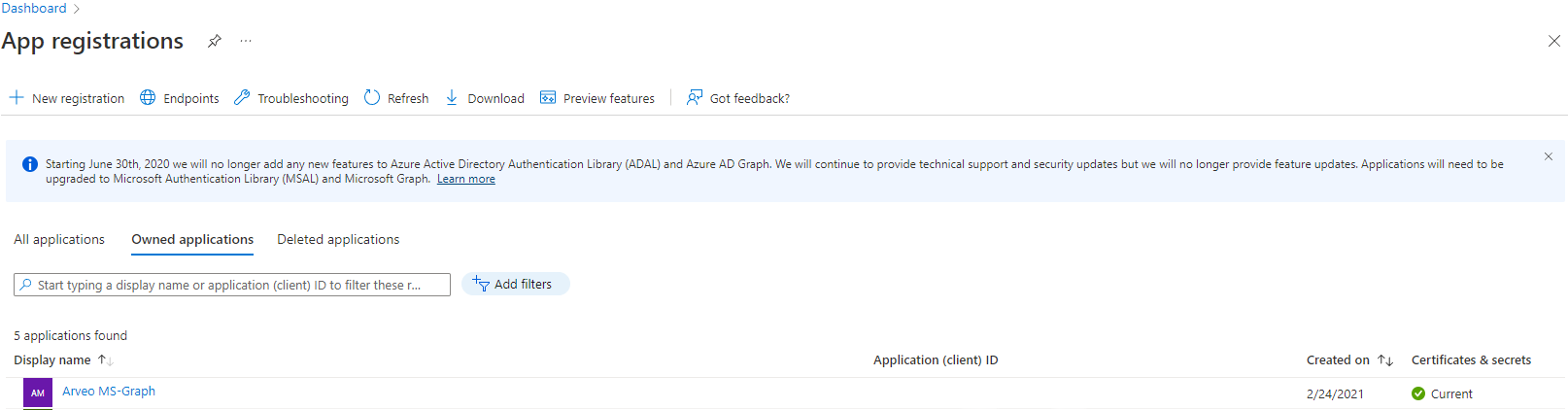
Task: Open the Troubleshooting wrench tool
Action: click(290, 98)
